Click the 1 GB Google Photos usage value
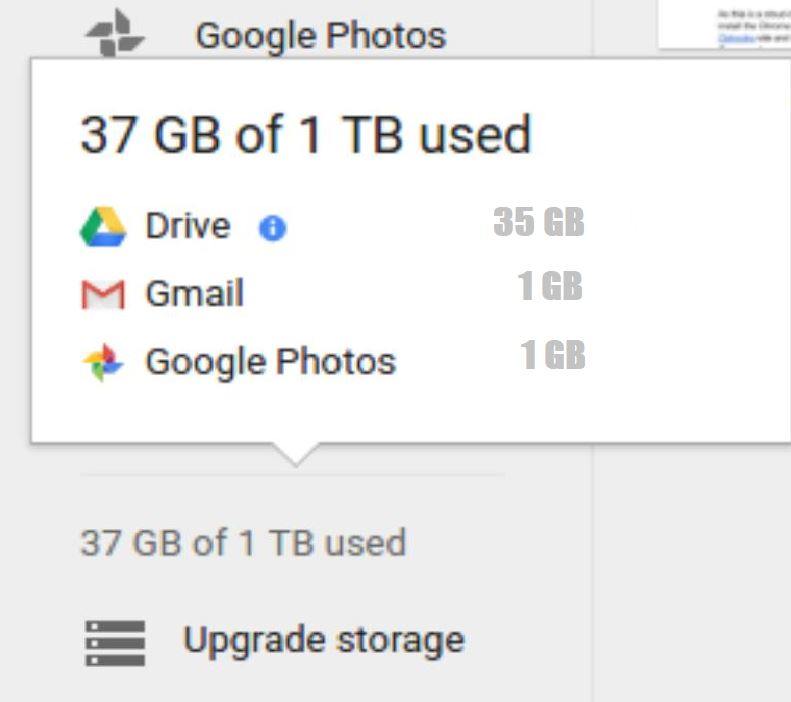 [x=552, y=355]
